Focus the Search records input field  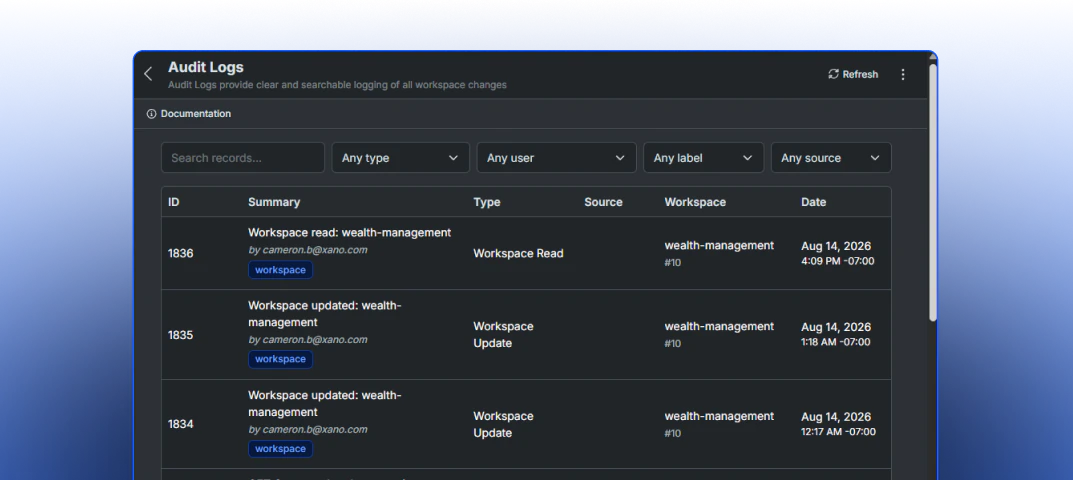pos(243,157)
